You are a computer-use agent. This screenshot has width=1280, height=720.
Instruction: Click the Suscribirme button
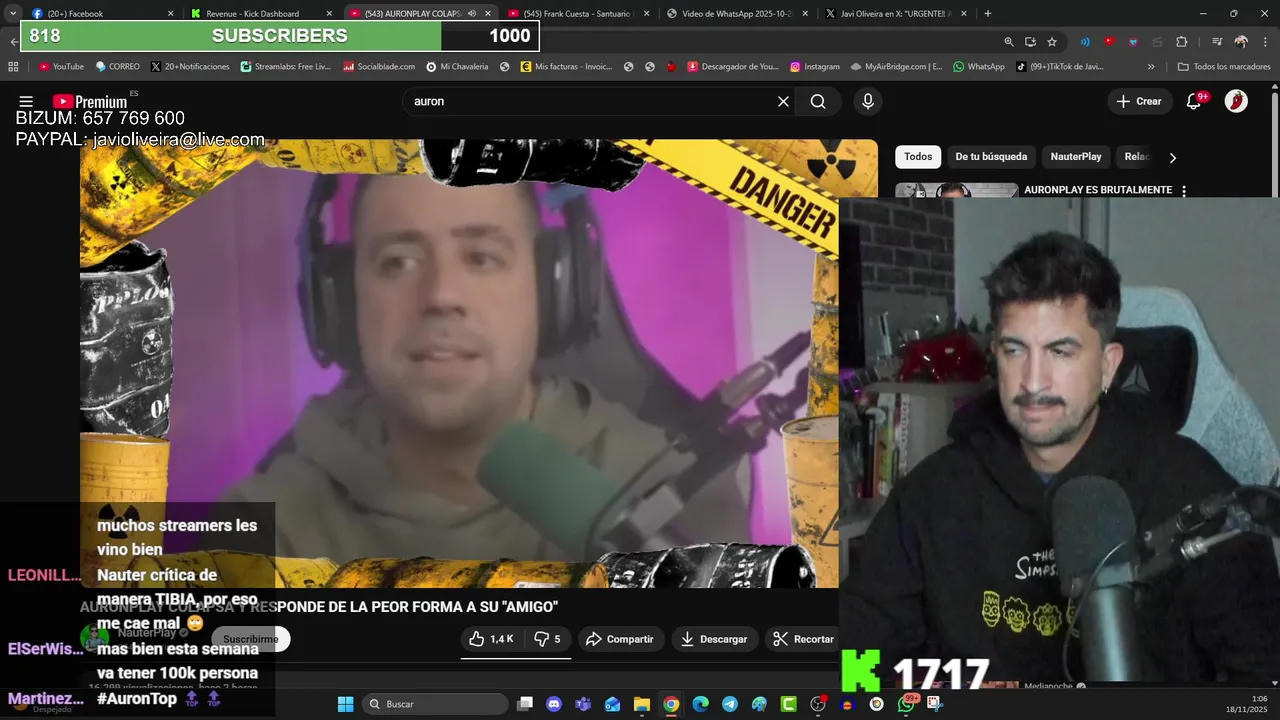coord(251,639)
